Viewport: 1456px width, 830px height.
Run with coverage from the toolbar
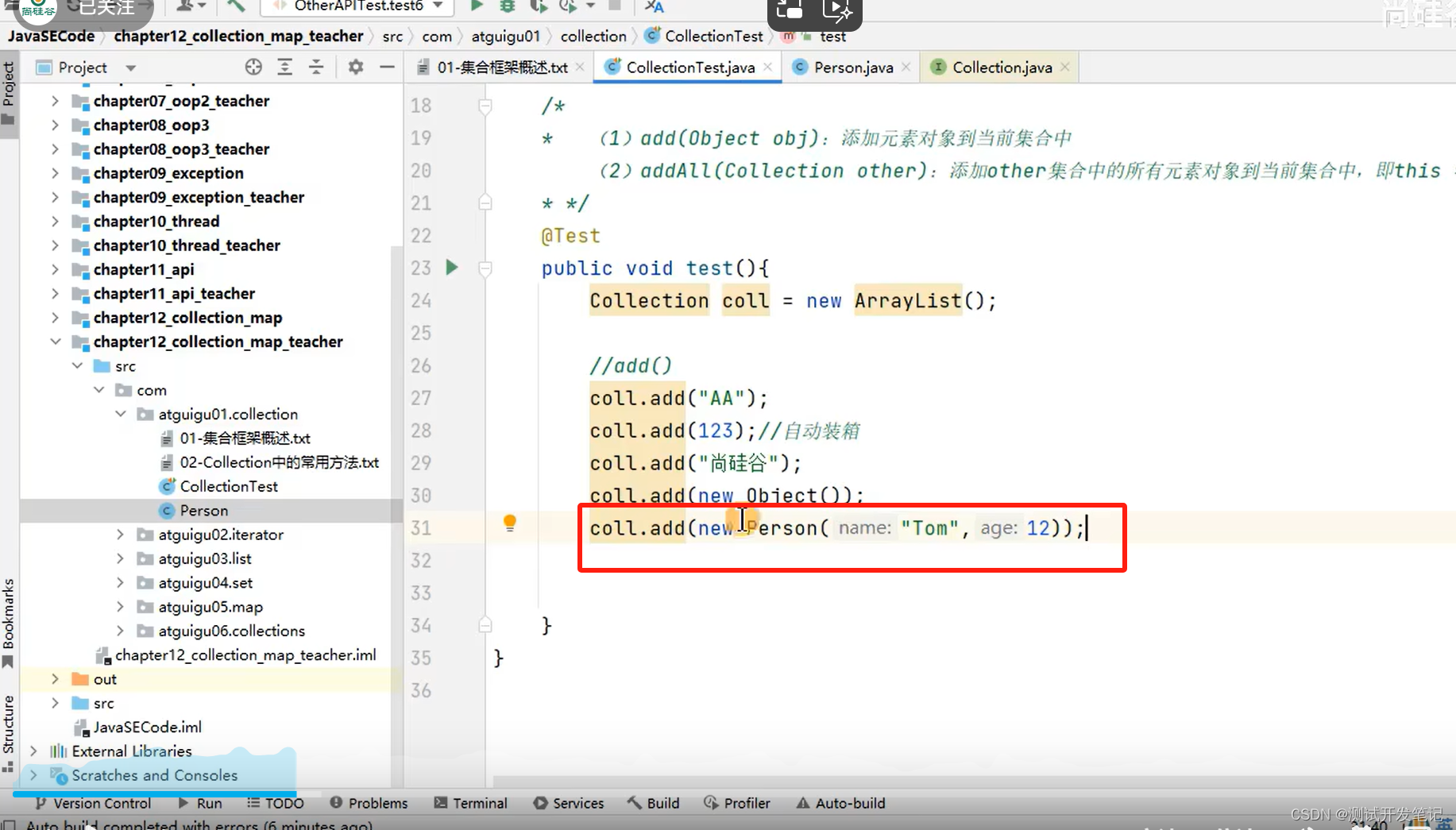[x=538, y=6]
